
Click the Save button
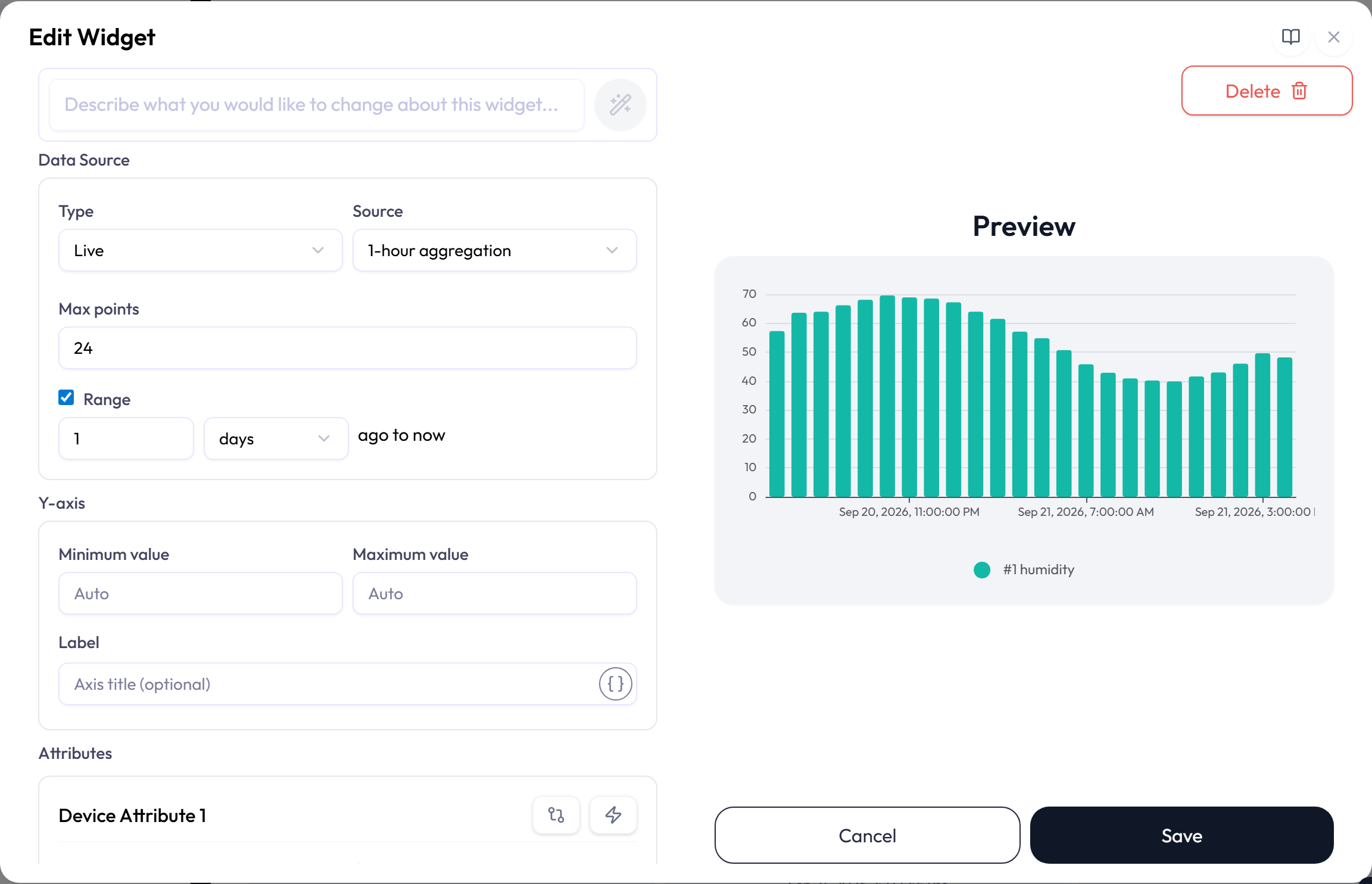1181,835
